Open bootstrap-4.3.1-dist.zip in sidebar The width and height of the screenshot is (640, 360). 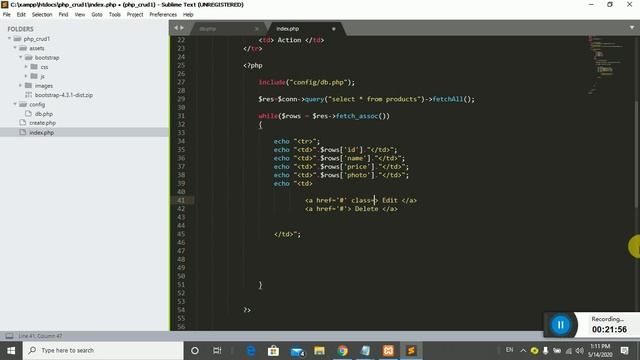point(63,95)
